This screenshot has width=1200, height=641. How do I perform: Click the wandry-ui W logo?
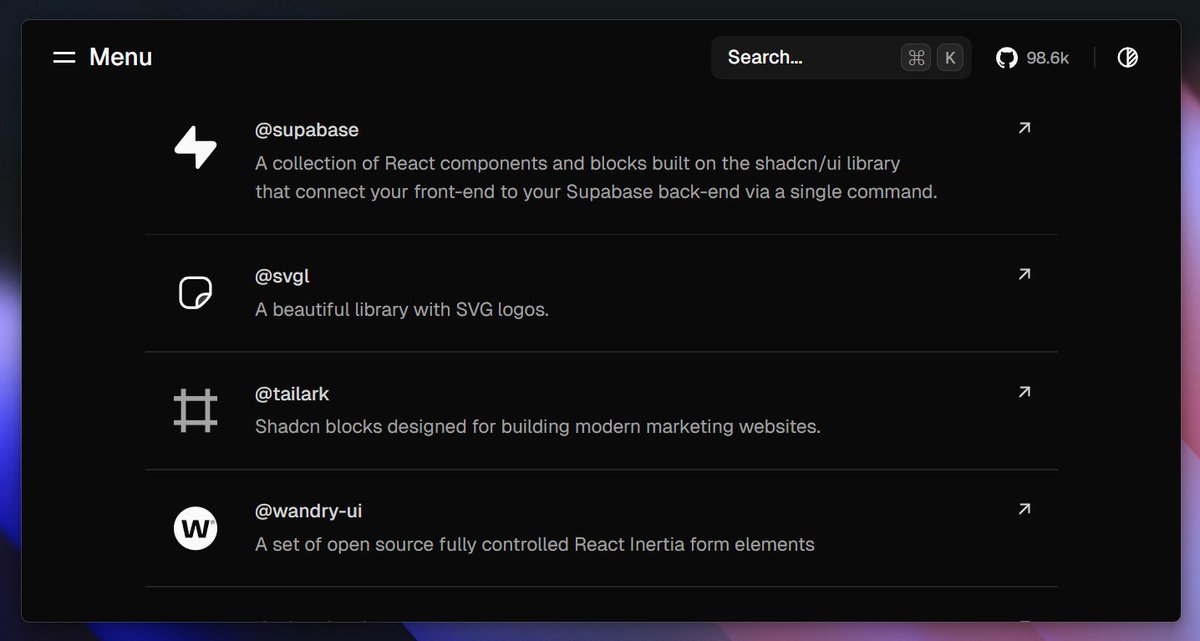tap(195, 528)
